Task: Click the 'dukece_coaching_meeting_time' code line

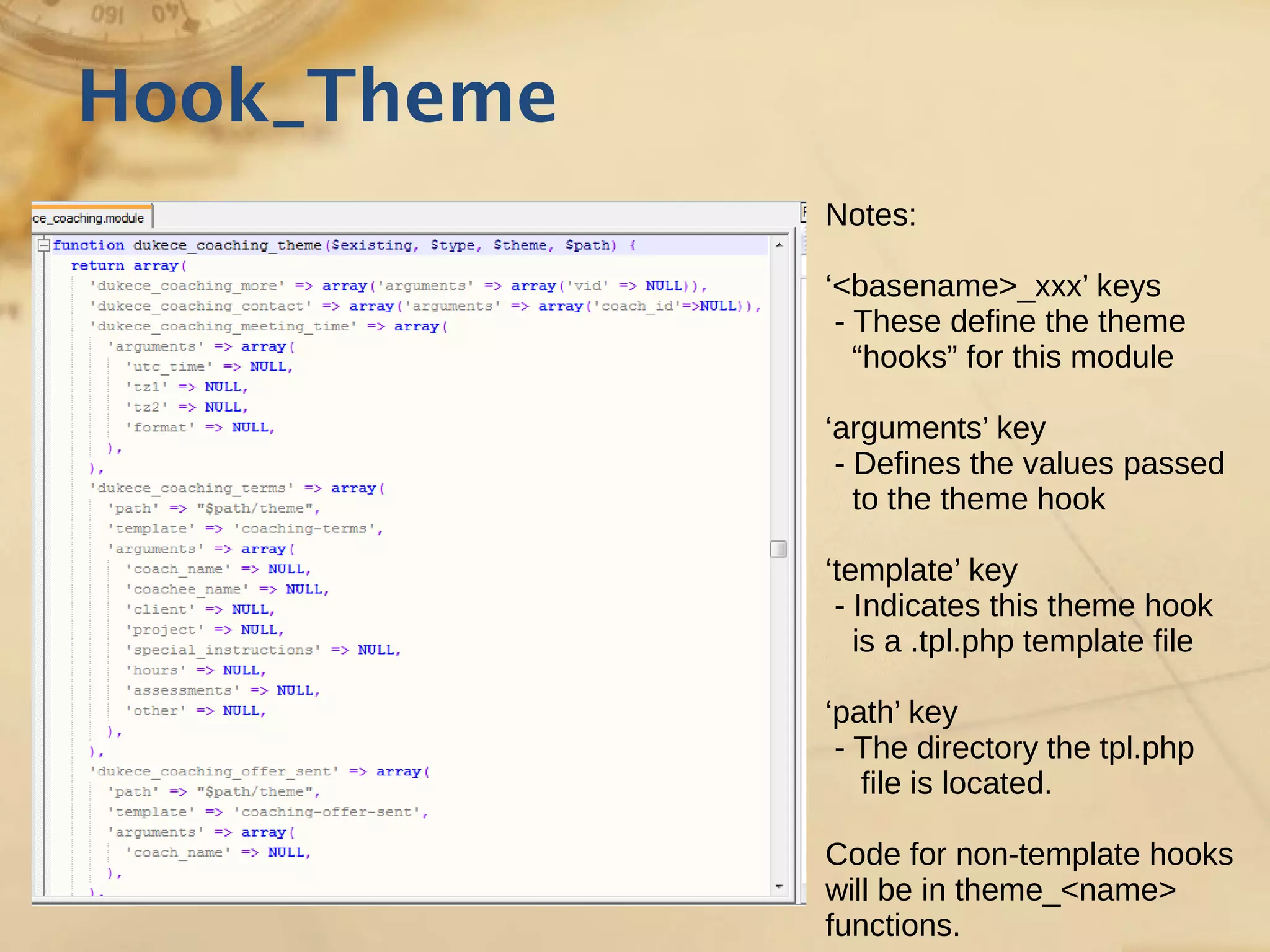Action: 269,326
